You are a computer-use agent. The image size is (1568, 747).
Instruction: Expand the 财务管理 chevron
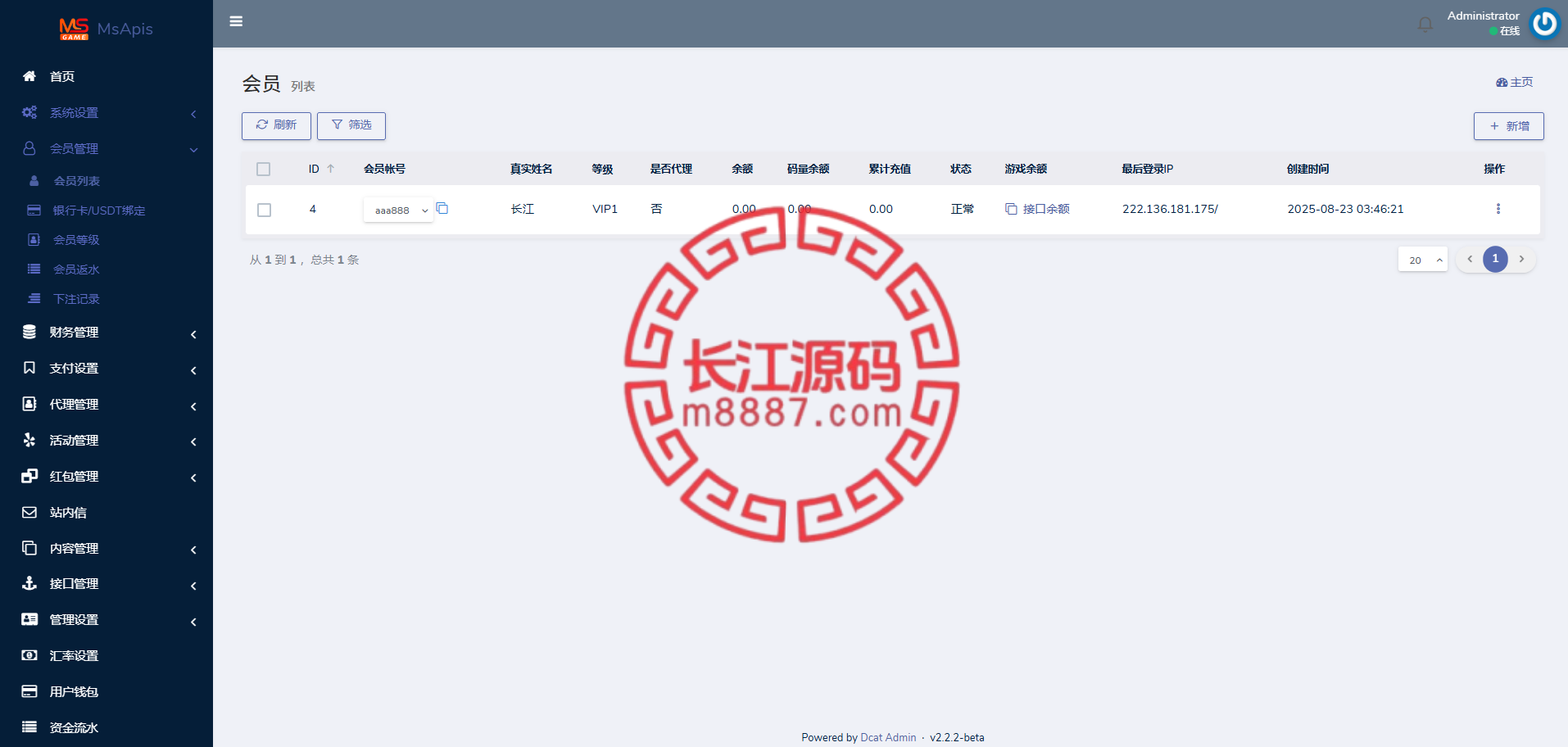pyautogui.click(x=193, y=334)
